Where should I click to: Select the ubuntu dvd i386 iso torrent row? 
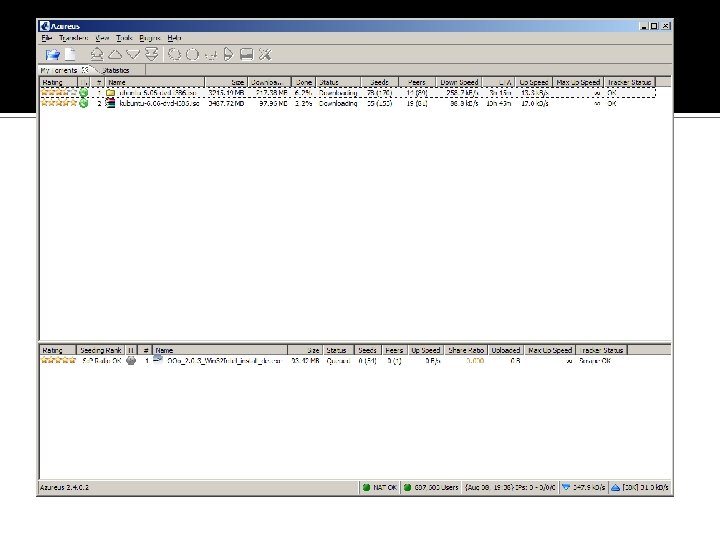[348, 93]
